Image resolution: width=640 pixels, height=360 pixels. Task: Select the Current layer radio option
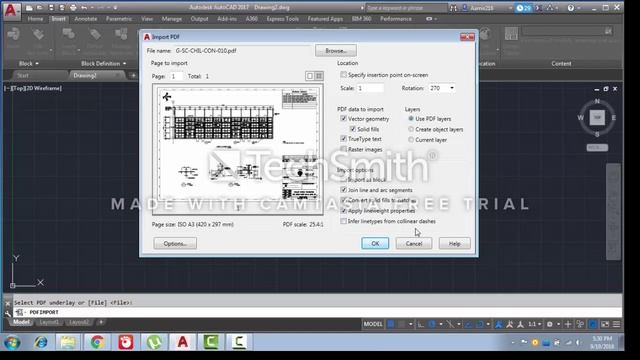point(411,140)
